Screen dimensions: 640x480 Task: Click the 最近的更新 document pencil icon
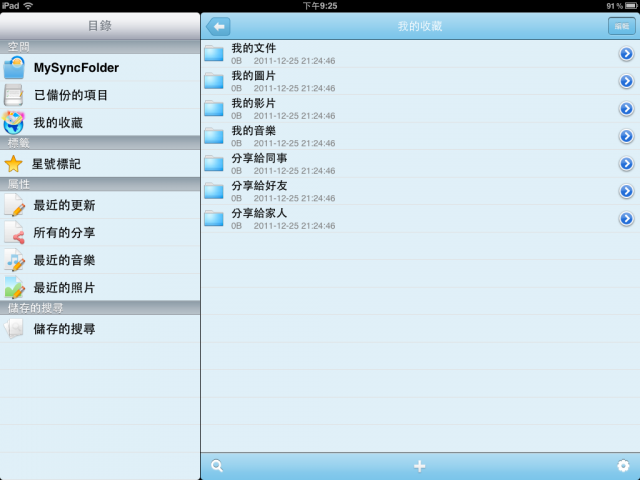click(x=15, y=205)
